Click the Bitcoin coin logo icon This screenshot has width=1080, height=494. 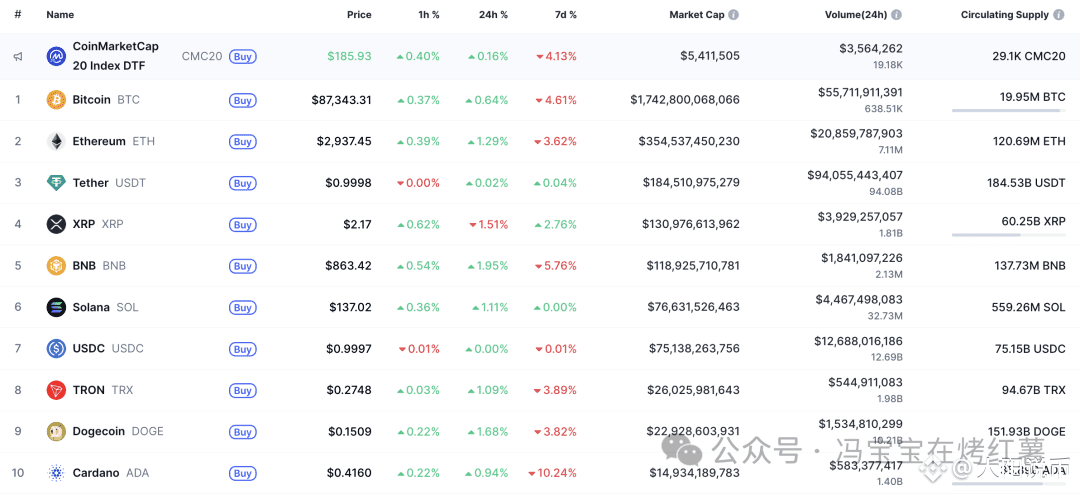click(56, 100)
